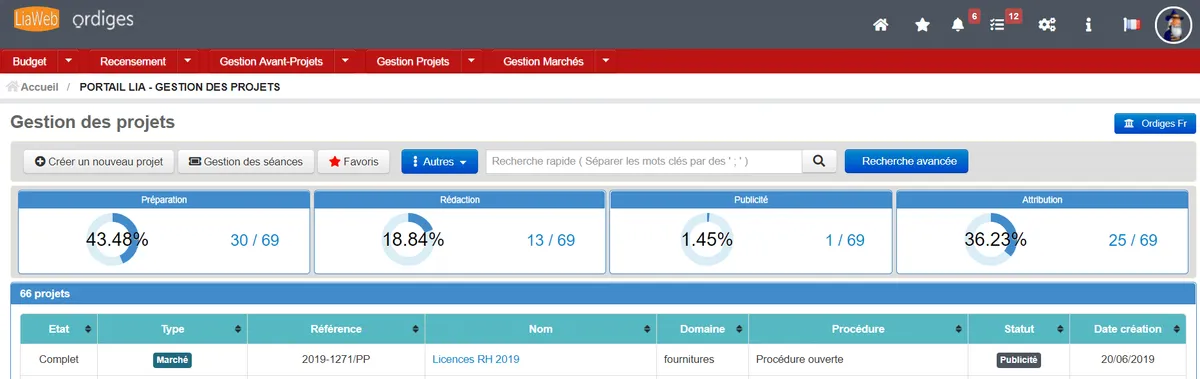The image size is (1200, 379).
Task: Click the Marché type badge
Action: pyautogui.click(x=172, y=360)
